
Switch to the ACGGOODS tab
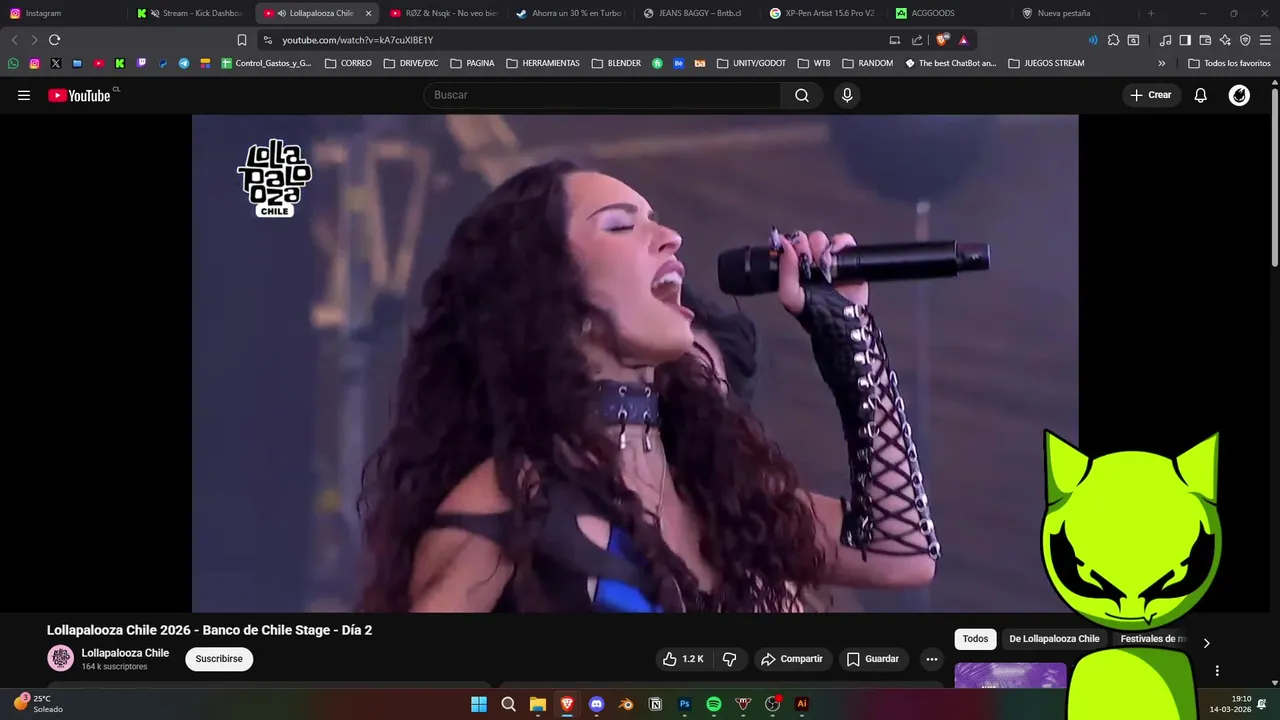(950, 13)
